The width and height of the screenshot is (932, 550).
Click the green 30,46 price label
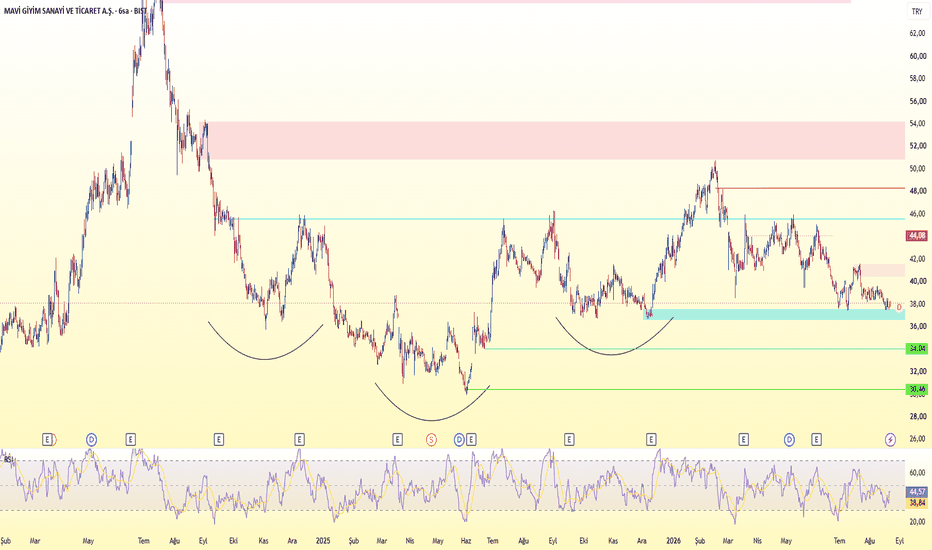917,389
